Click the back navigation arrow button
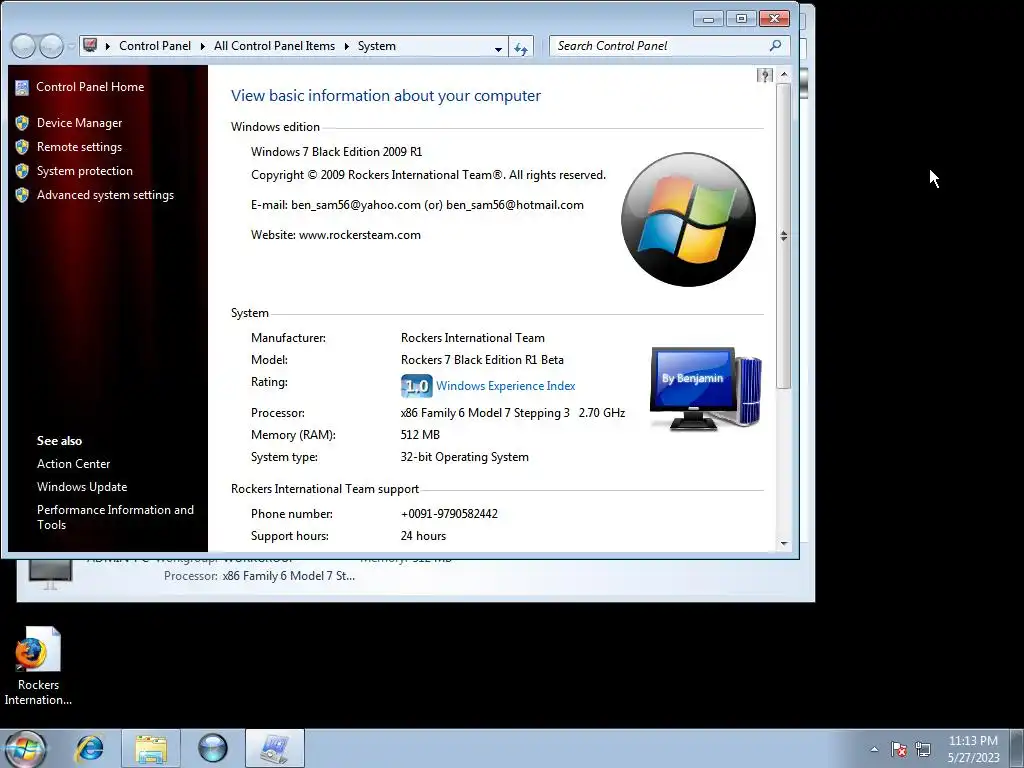1024x768 pixels. [x=23, y=46]
